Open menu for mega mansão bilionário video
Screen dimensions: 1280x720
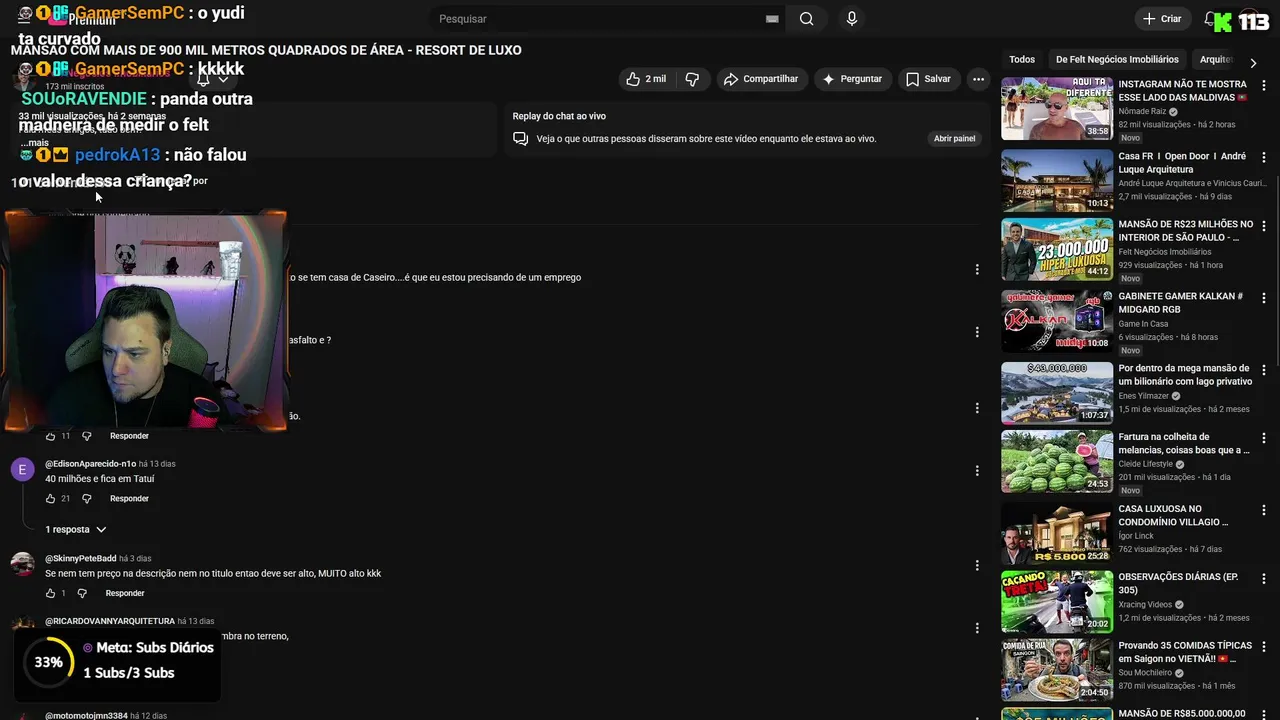click(1264, 370)
